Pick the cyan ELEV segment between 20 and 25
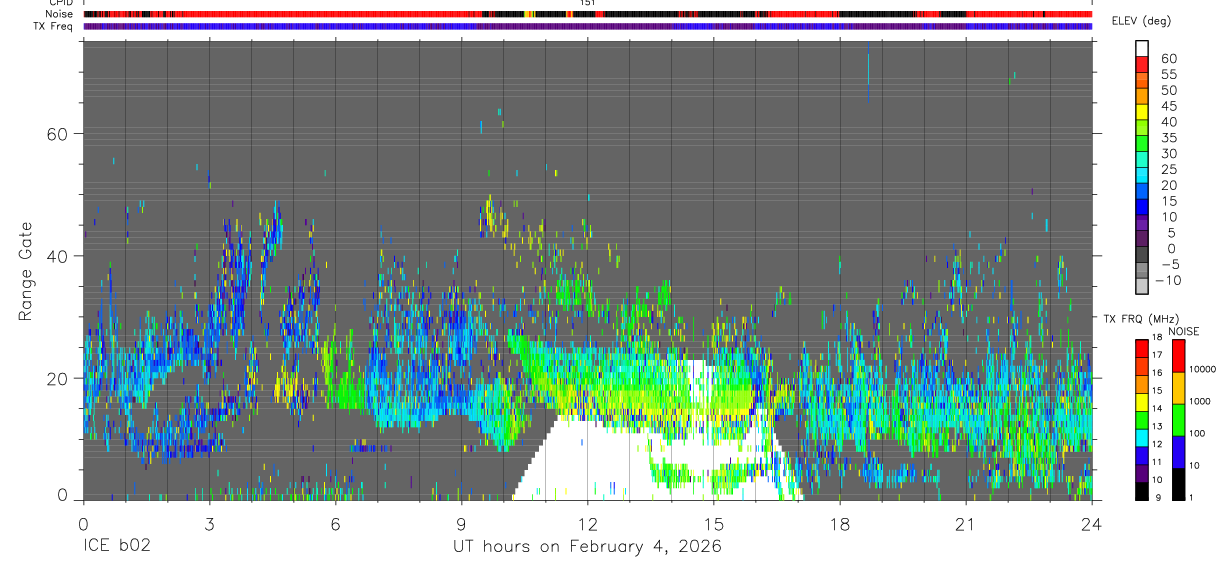Screen dimensions: 1228x567 point(1141,177)
